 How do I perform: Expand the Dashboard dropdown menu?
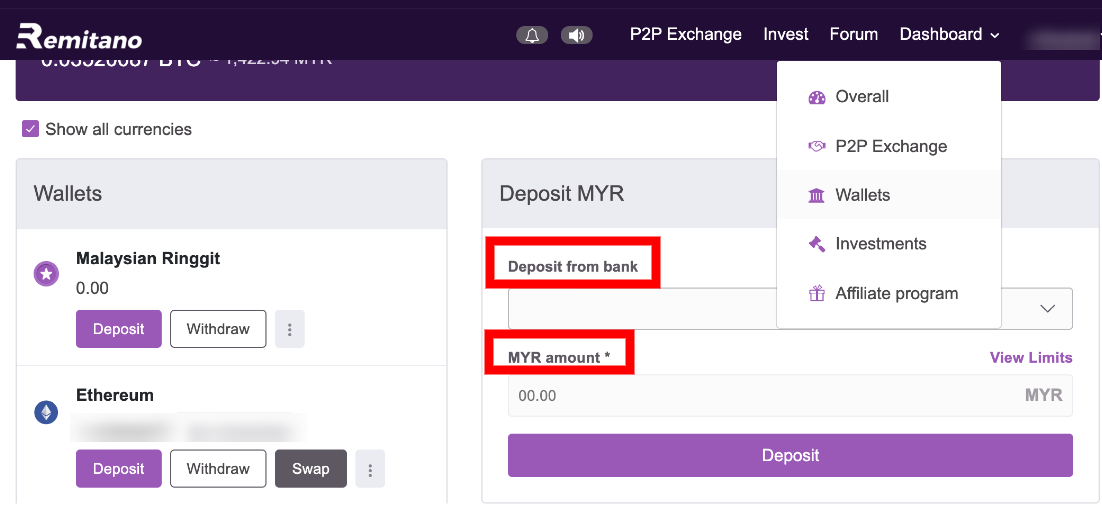[x=949, y=34]
